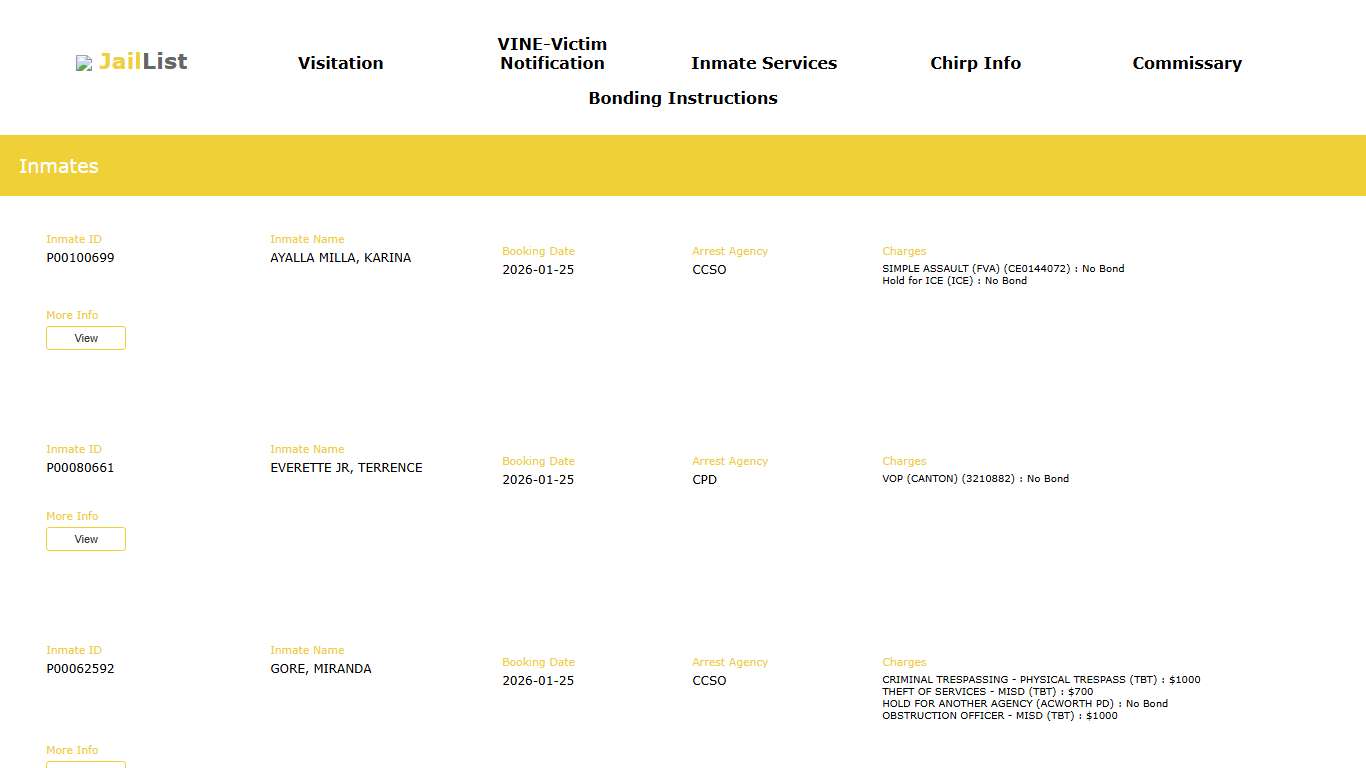Select inmate ID P00080661

pyautogui.click(x=80, y=468)
